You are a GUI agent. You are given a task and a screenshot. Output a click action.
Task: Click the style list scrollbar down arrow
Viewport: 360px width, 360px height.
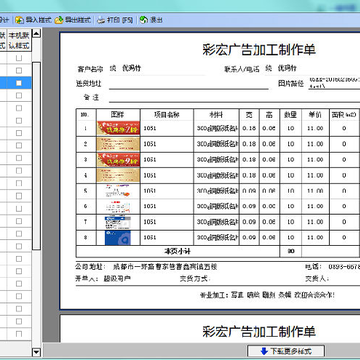click(x=36, y=352)
